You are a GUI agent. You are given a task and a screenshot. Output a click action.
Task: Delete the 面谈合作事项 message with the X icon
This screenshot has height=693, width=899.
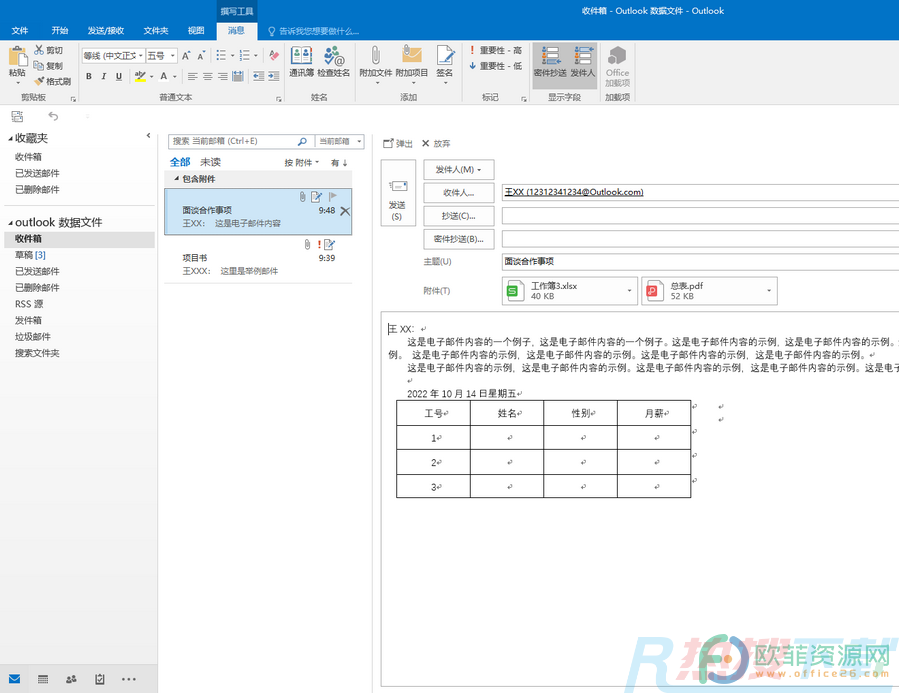click(345, 211)
